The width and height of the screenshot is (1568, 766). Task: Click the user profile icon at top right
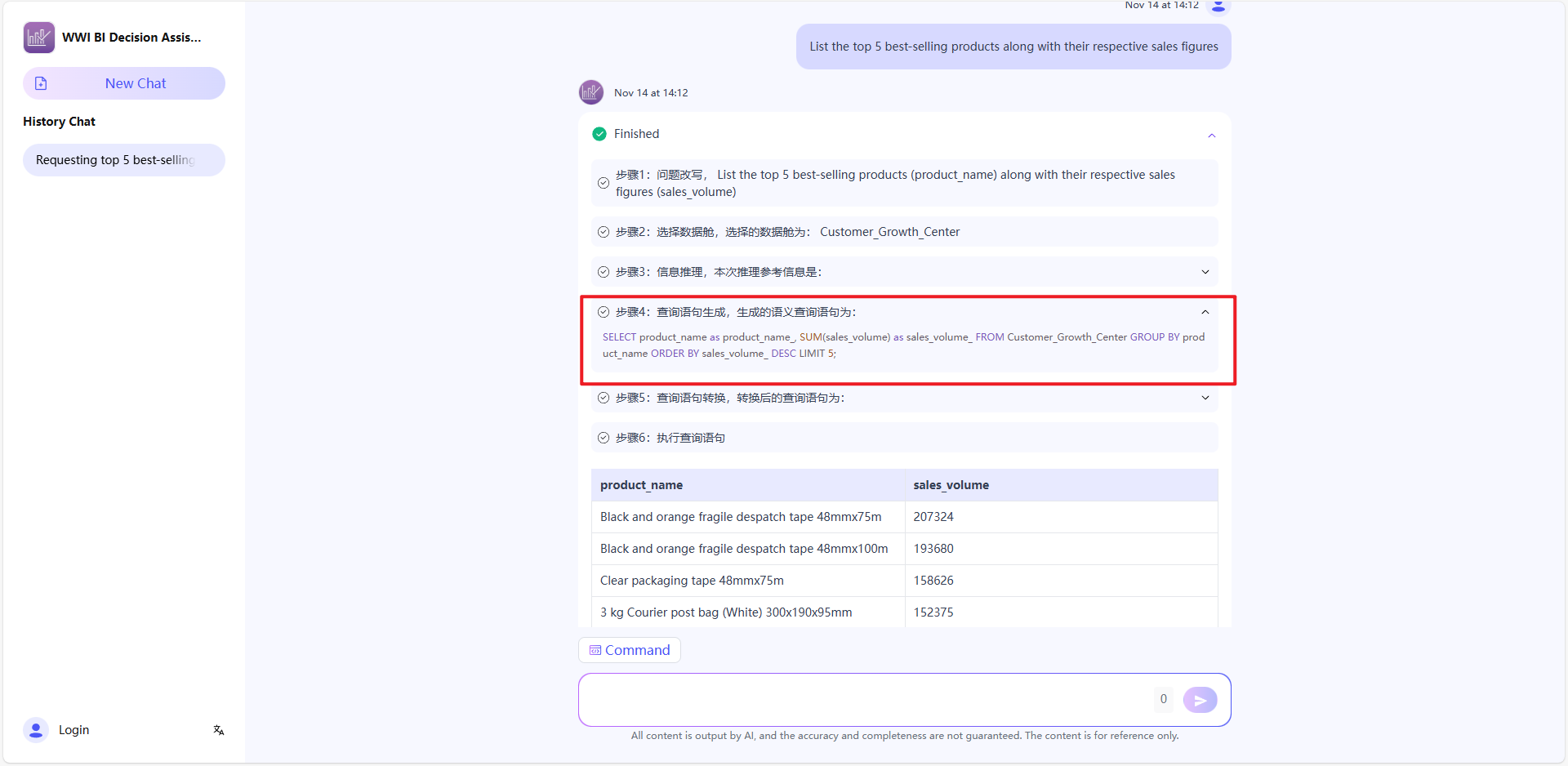click(x=1218, y=7)
